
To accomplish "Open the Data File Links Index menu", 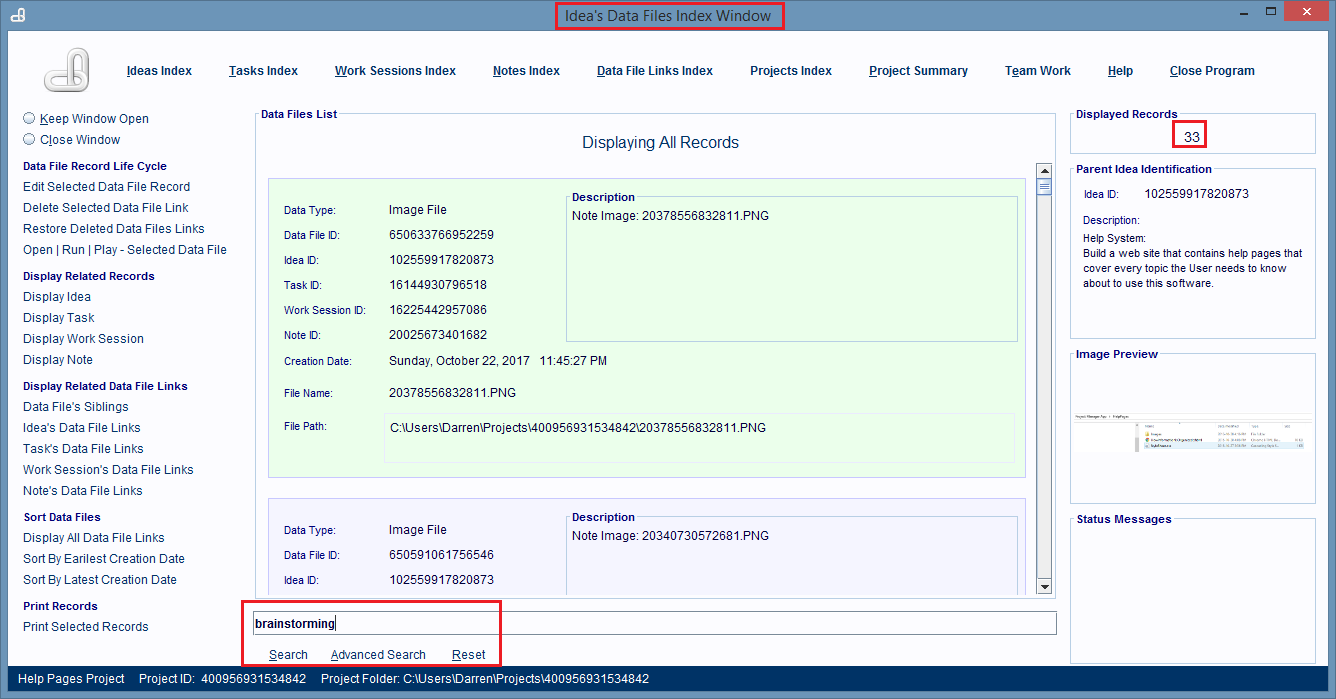I will 655,71.
